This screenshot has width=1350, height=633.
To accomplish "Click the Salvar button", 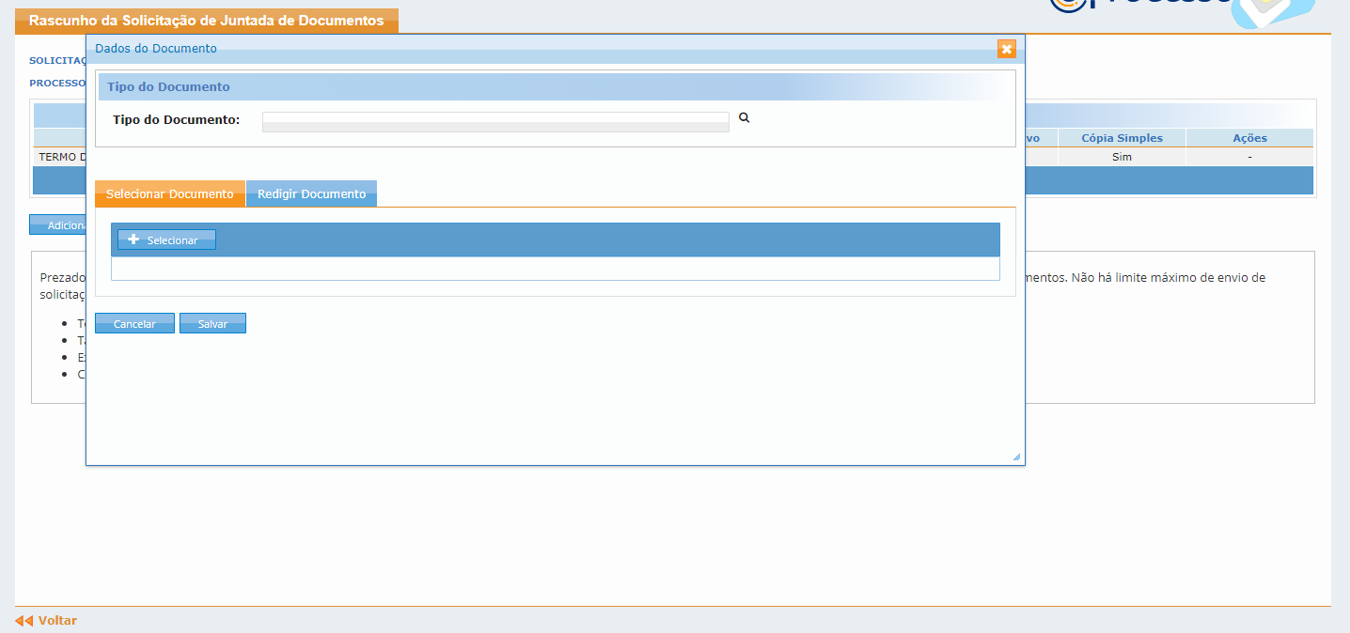I will [213, 324].
